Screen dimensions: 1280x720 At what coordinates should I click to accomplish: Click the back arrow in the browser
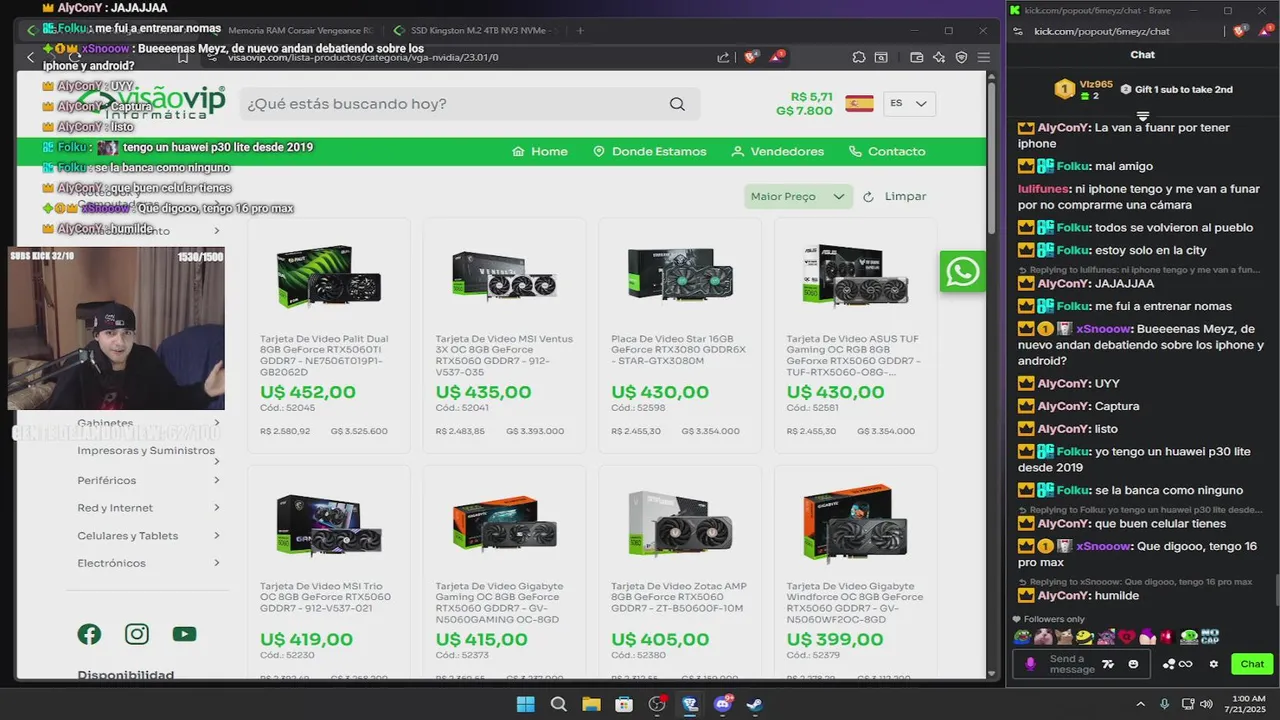coord(30,57)
